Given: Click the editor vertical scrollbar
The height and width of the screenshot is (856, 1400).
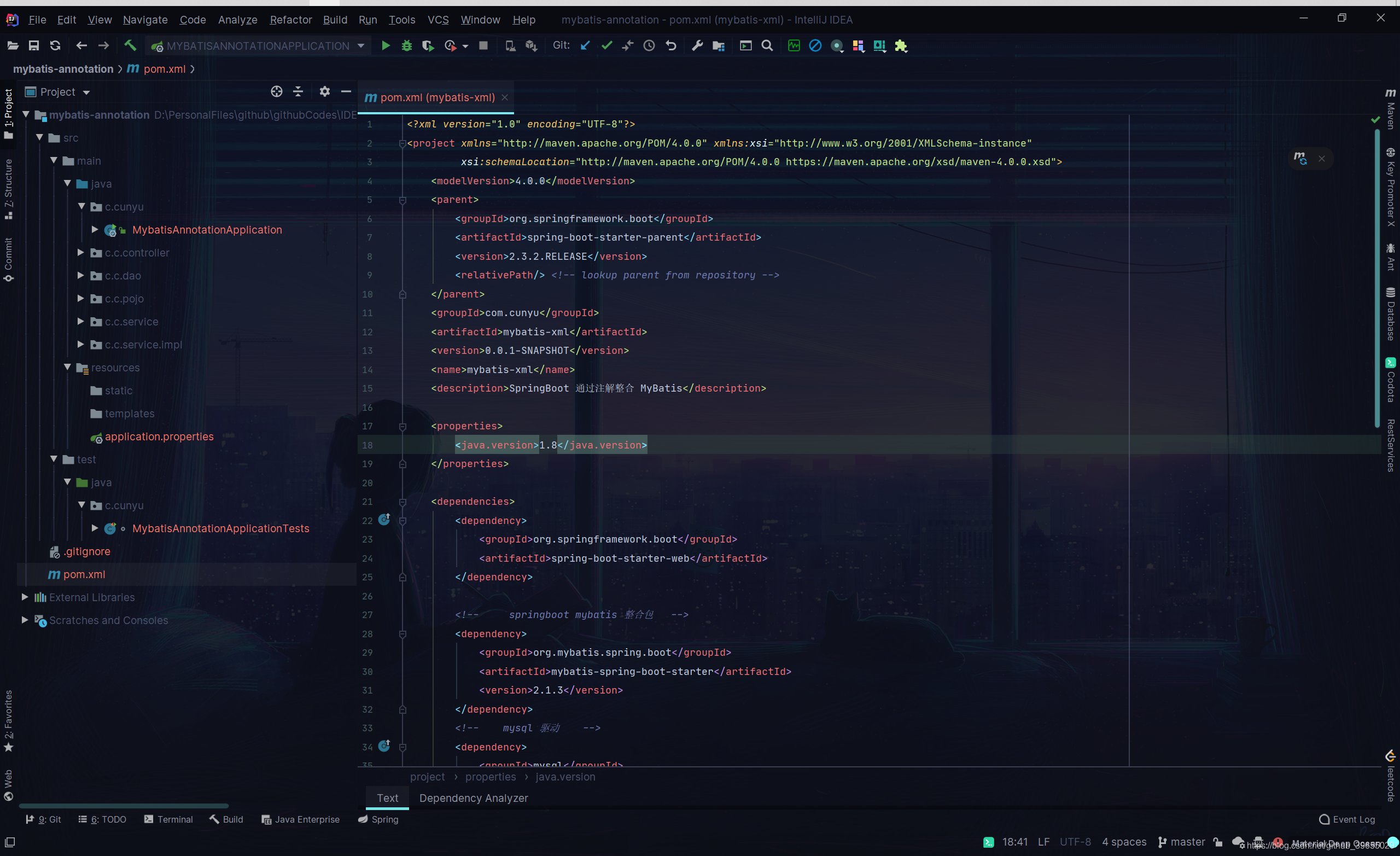Looking at the screenshot, I should [x=1376, y=278].
